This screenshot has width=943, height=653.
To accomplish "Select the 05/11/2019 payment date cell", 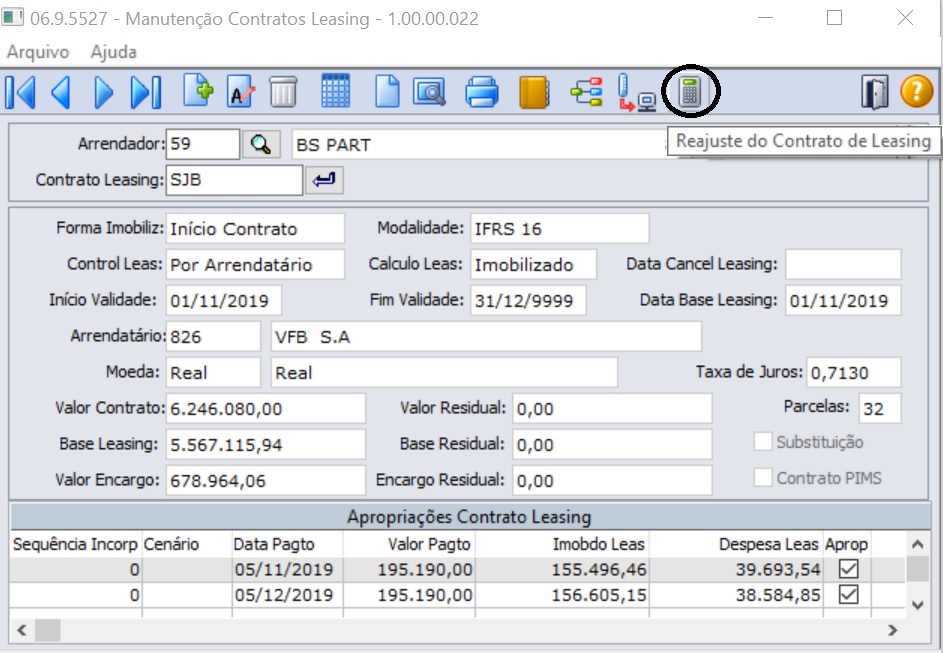I will tap(287, 569).
